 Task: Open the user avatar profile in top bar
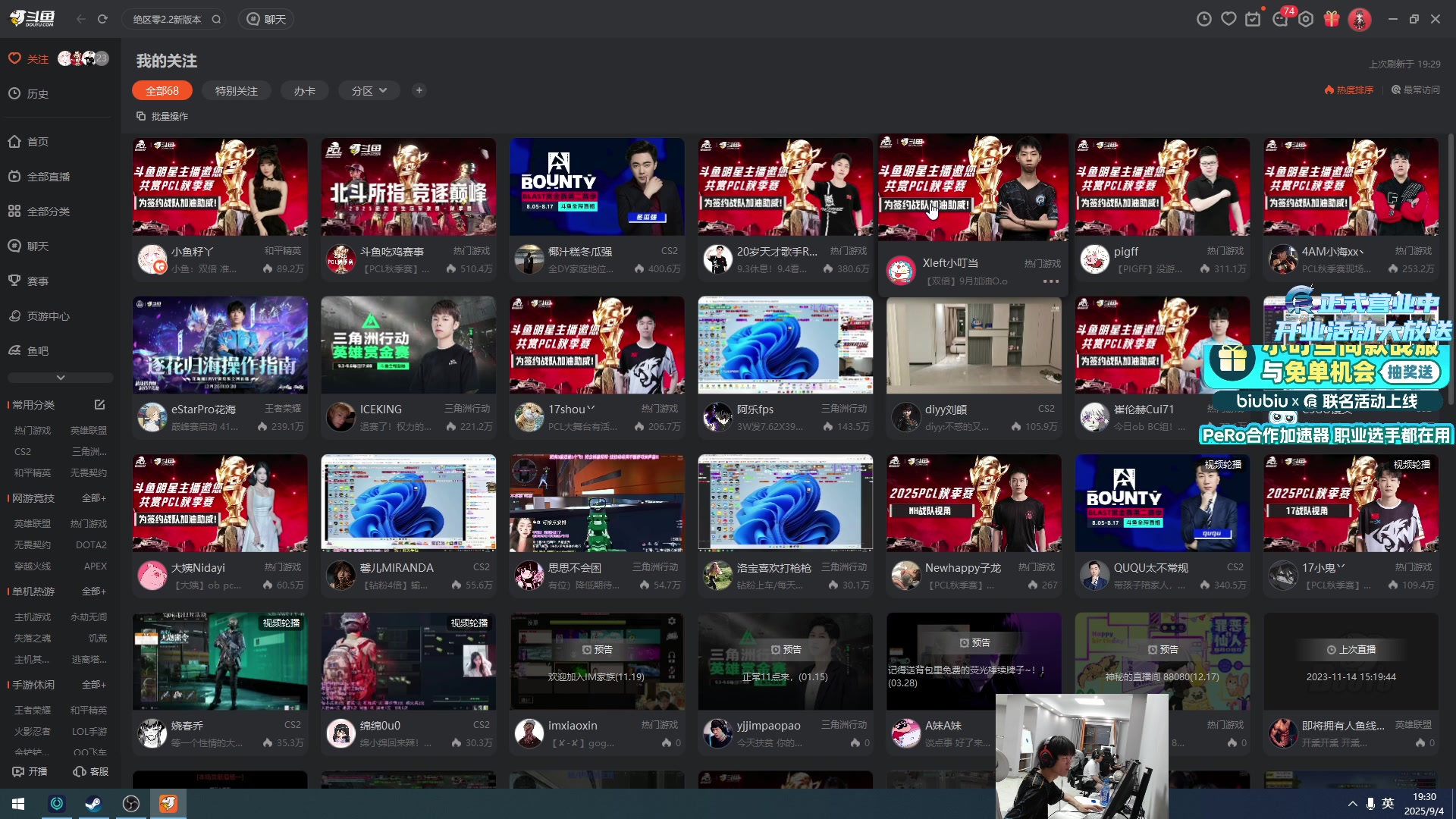[x=1359, y=19]
